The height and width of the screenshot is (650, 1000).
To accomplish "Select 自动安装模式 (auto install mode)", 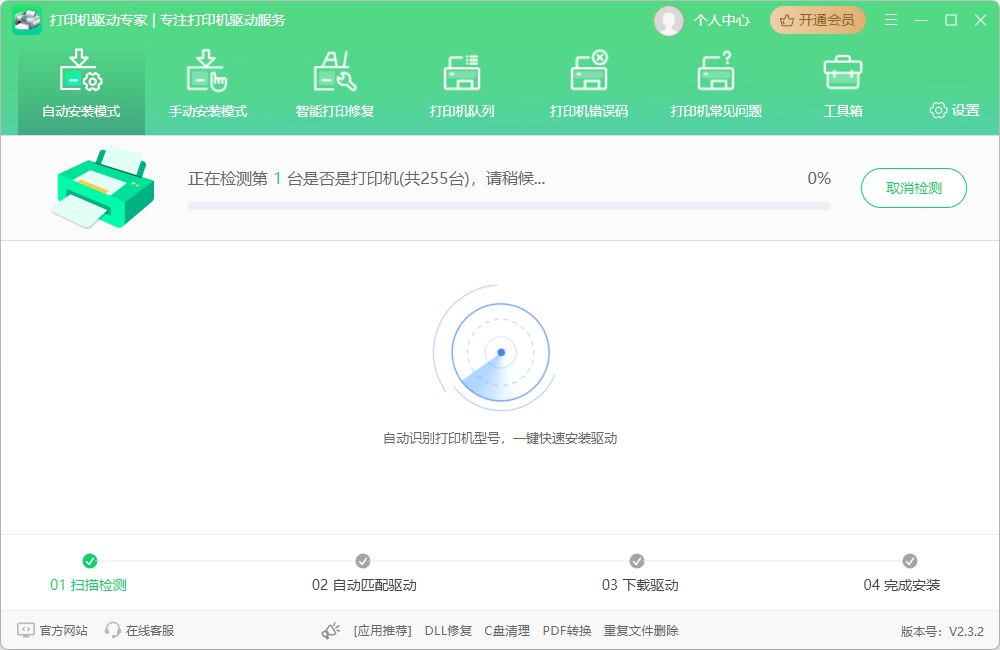I will pyautogui.click(x=80, y=85).
